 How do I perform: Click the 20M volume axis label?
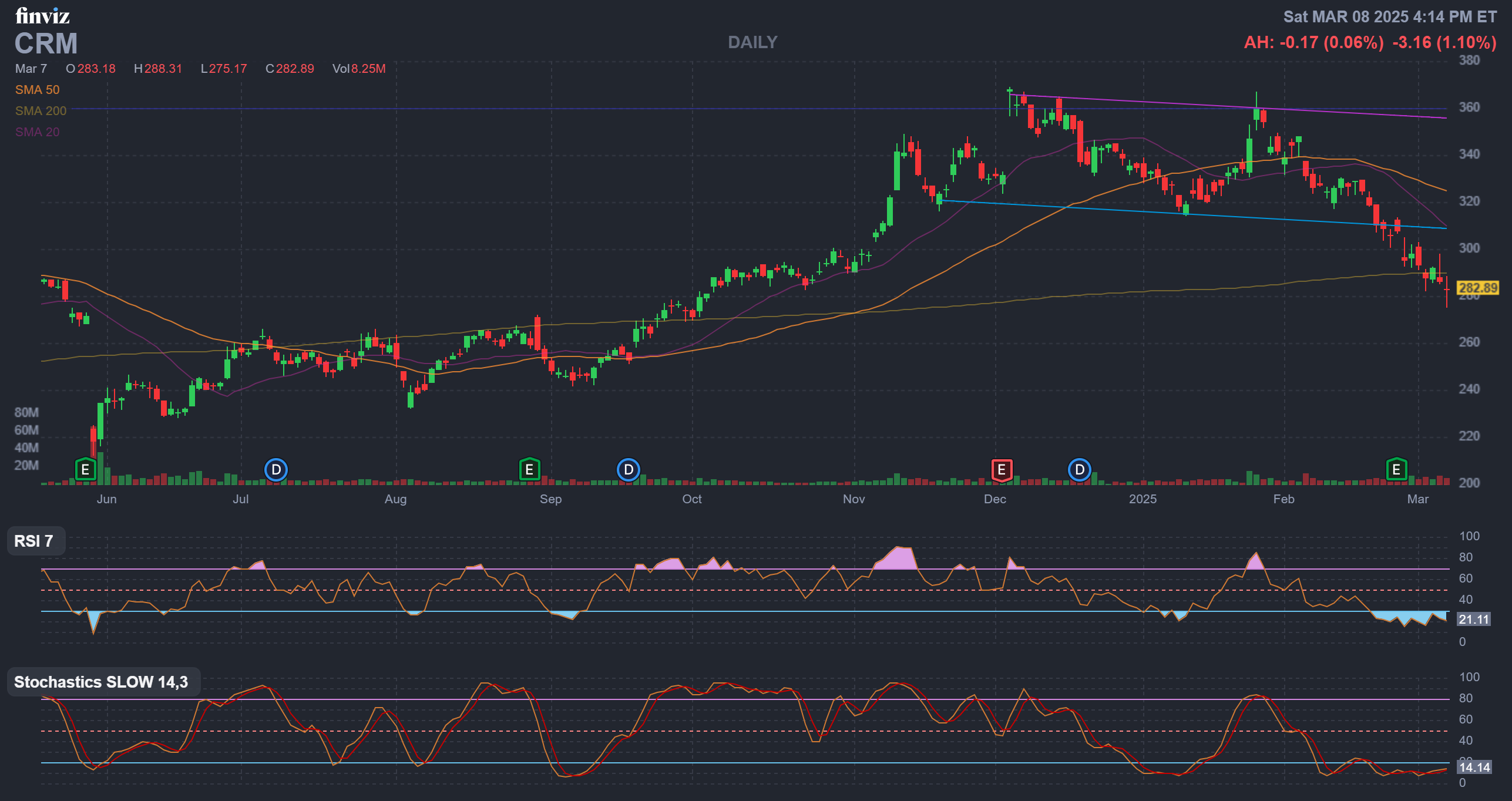tap(26, 465)
